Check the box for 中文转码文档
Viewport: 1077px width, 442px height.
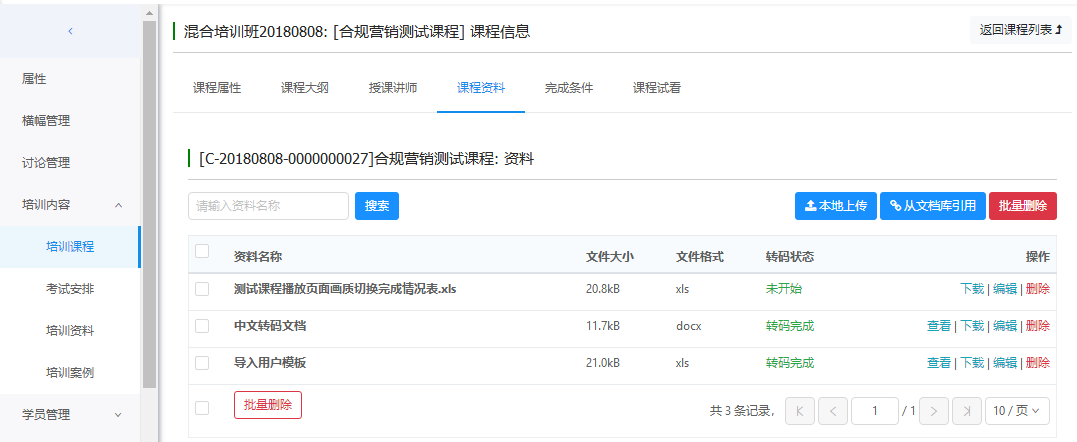tap(202, 326)
